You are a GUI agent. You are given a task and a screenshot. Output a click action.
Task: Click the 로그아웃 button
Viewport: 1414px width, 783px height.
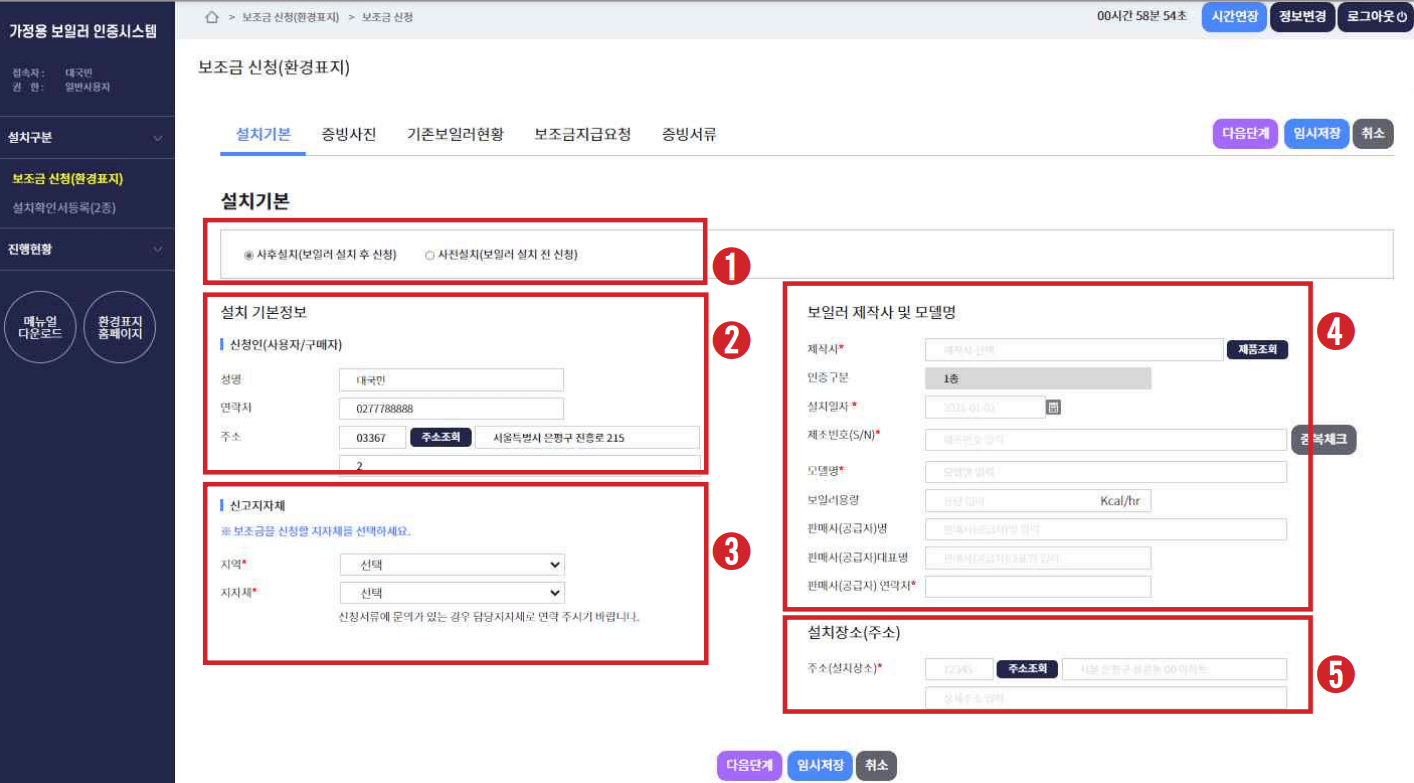(1375, 17)
